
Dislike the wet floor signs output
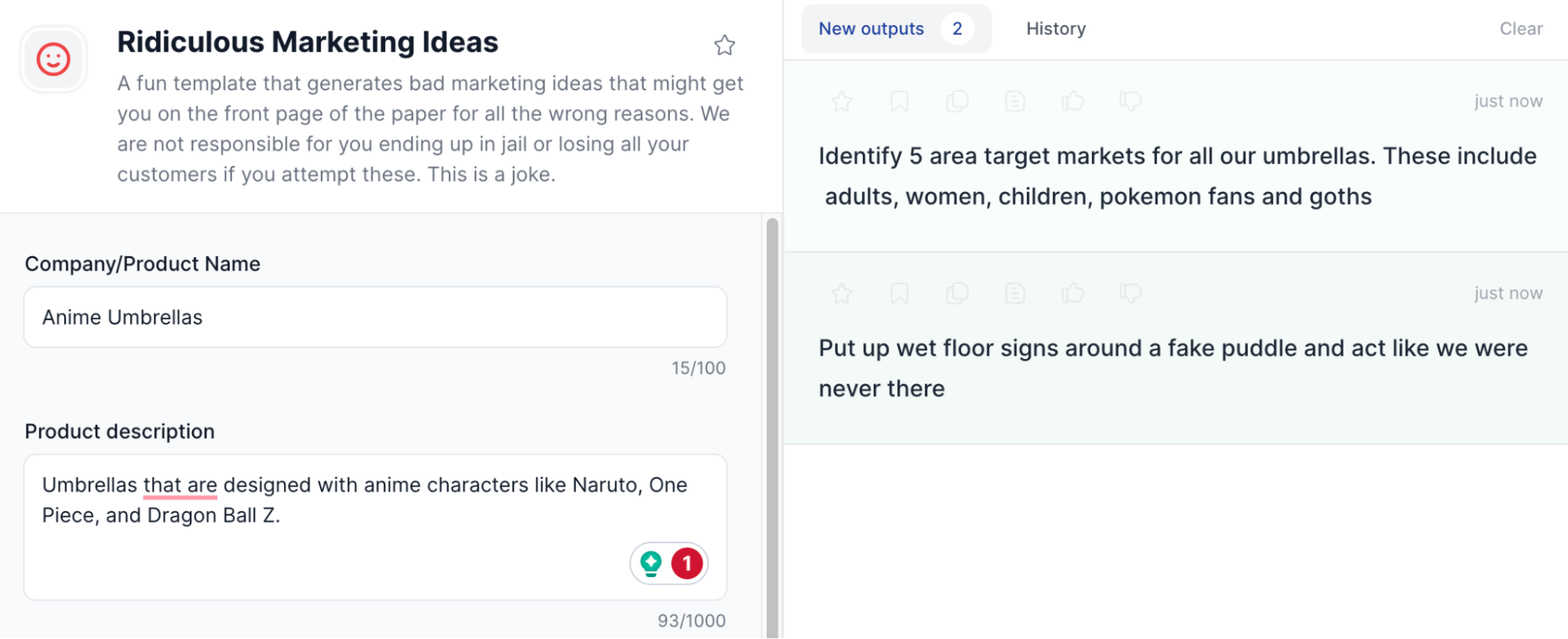[x=1130, y=293]
